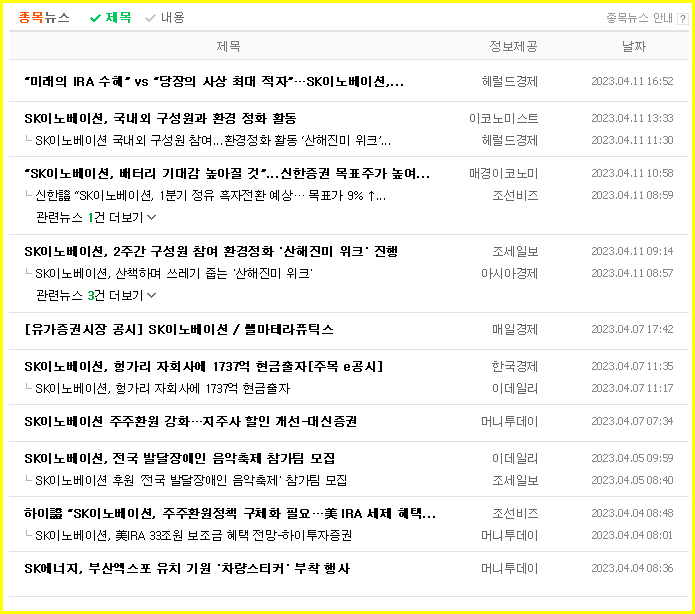Click source 매일경제
Image resolution: width=695 pixels, height=614 pixels.
pyautogui.click(x=515, y=329)
